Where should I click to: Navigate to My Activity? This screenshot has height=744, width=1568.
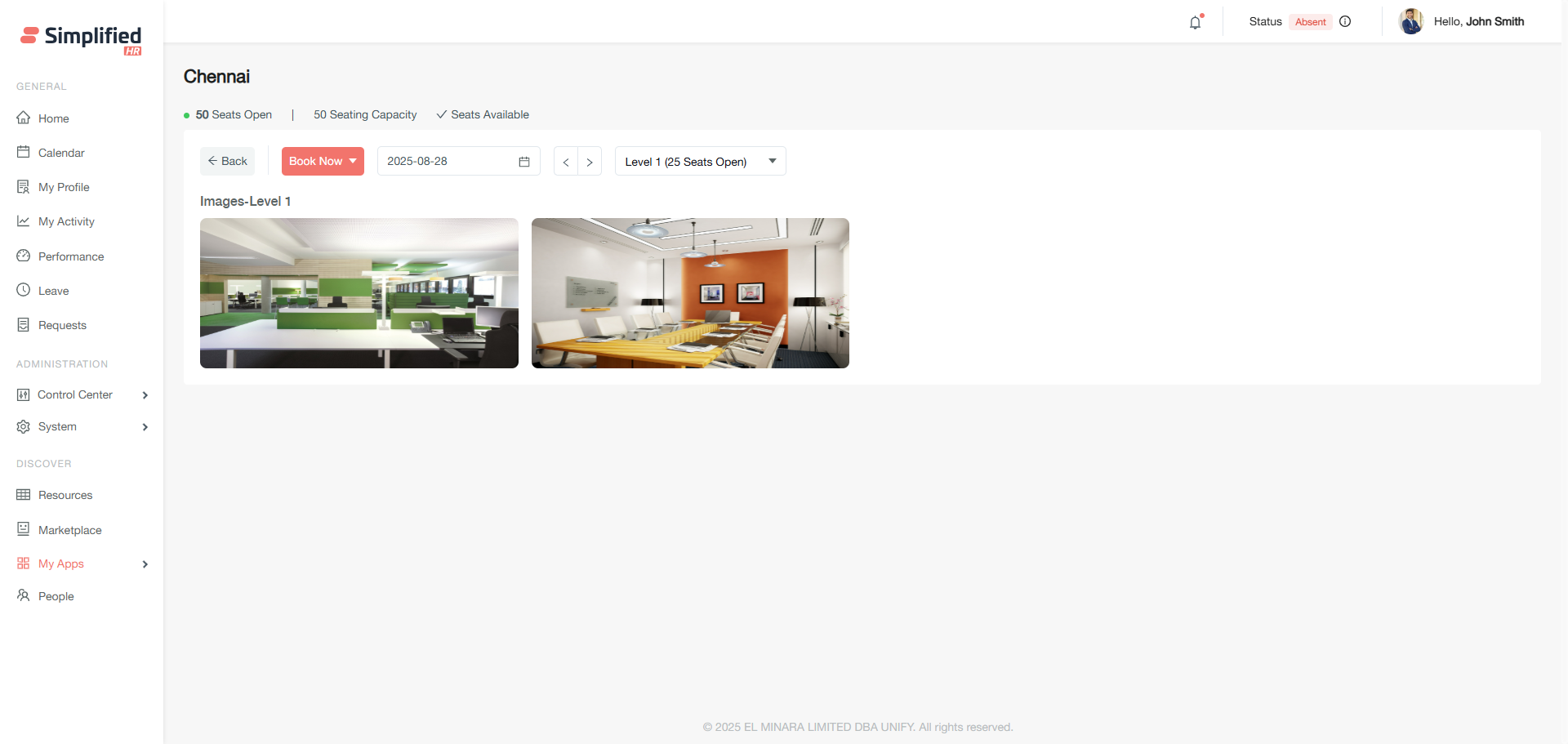pyautogui.click(x=66, y=221)
